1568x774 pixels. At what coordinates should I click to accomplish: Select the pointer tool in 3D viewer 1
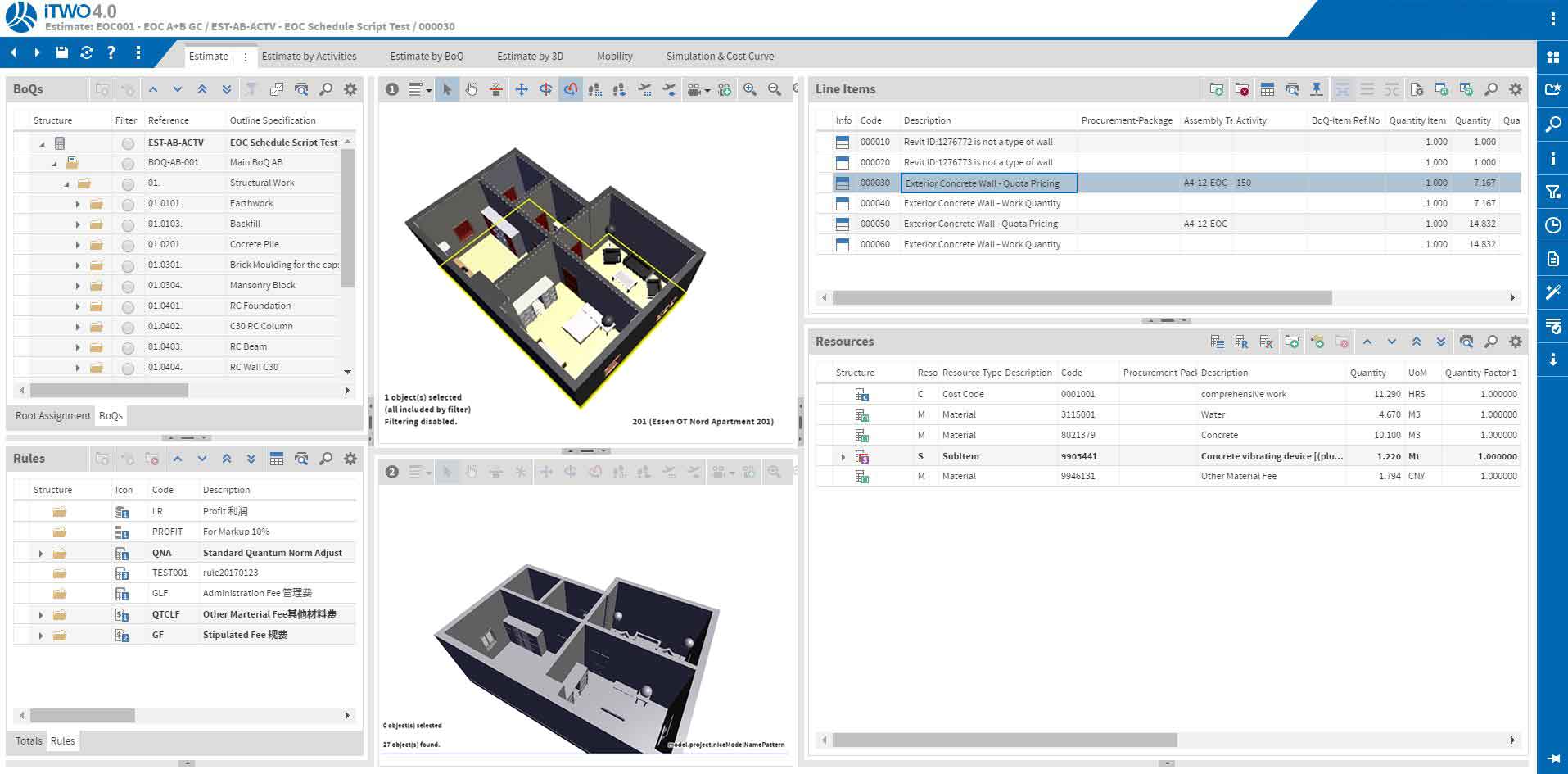pyautogui.click(x=447, y=89)
